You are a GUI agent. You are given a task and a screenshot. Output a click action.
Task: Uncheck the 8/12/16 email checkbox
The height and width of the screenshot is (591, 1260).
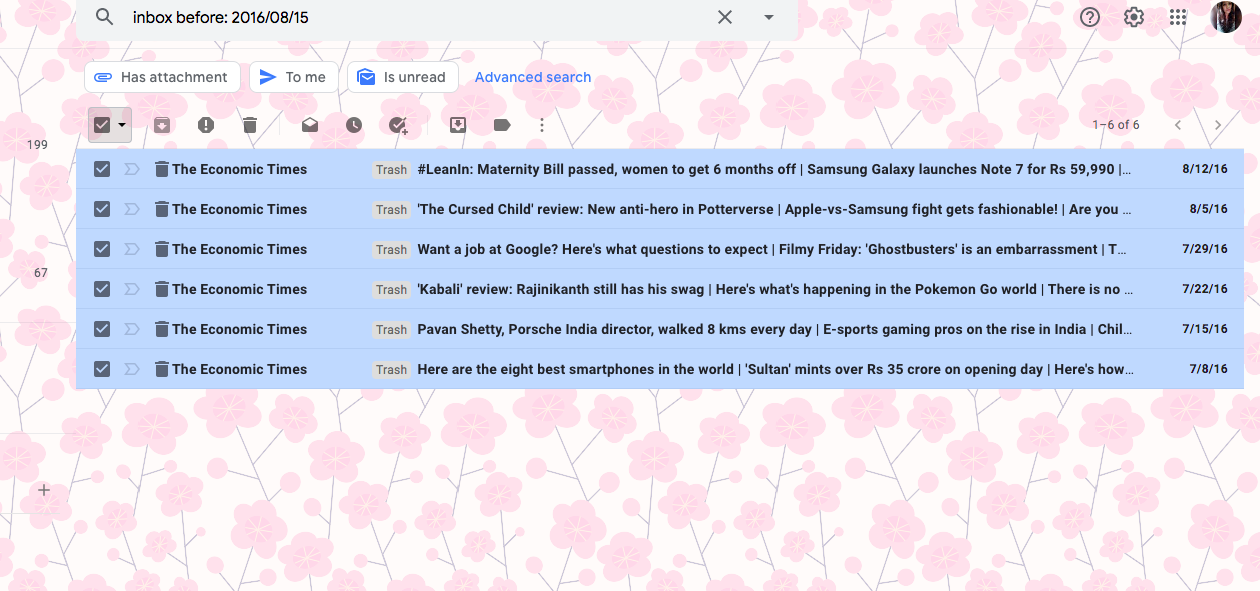coord(101,169)
